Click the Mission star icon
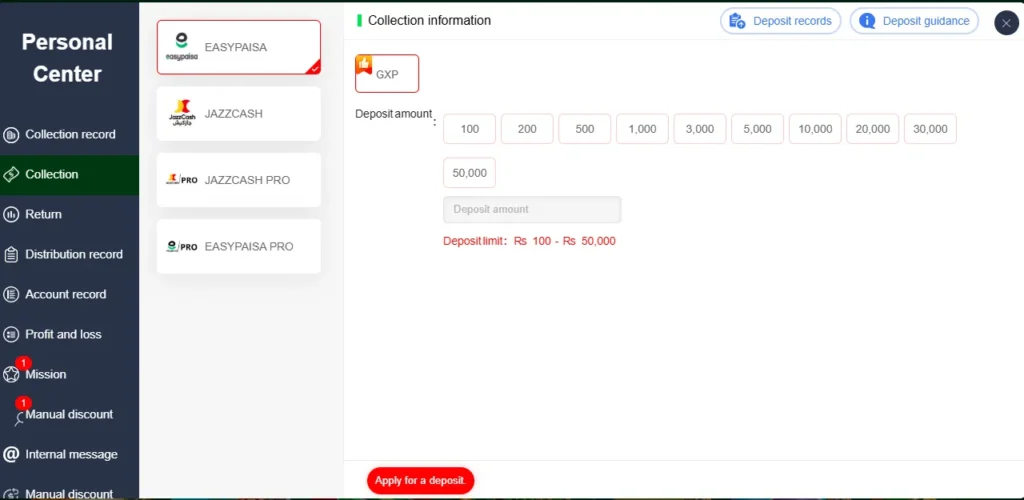Image resolution: width=1024 pixels, height=500 pixels. coord(11,375)
